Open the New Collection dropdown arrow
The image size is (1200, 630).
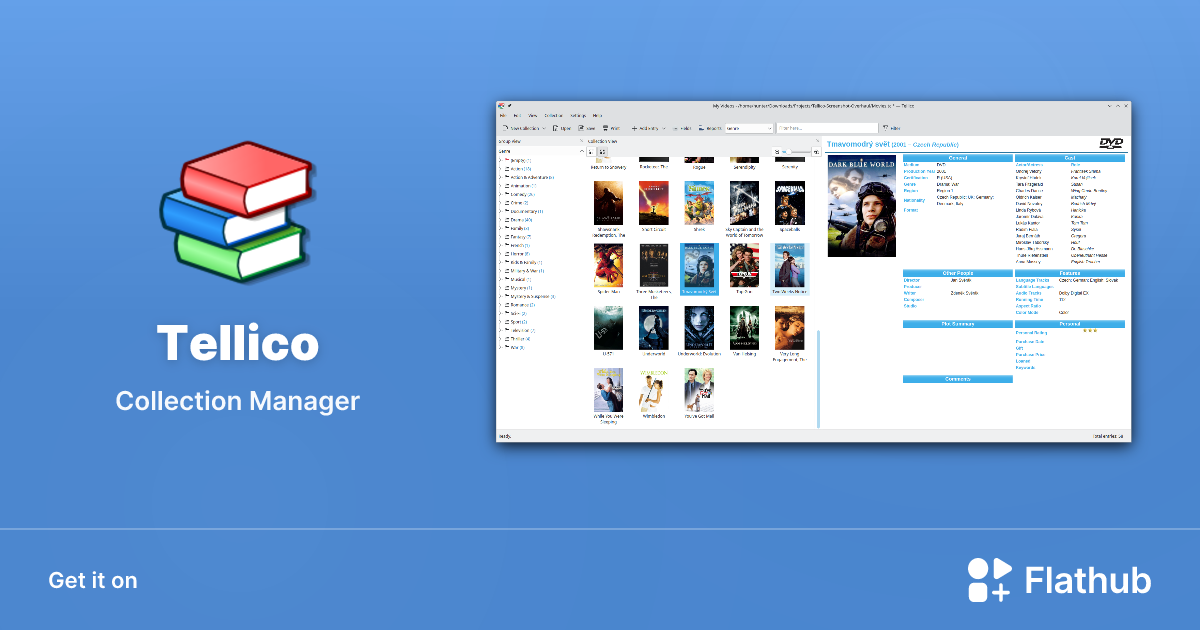(x=544, y=128)
